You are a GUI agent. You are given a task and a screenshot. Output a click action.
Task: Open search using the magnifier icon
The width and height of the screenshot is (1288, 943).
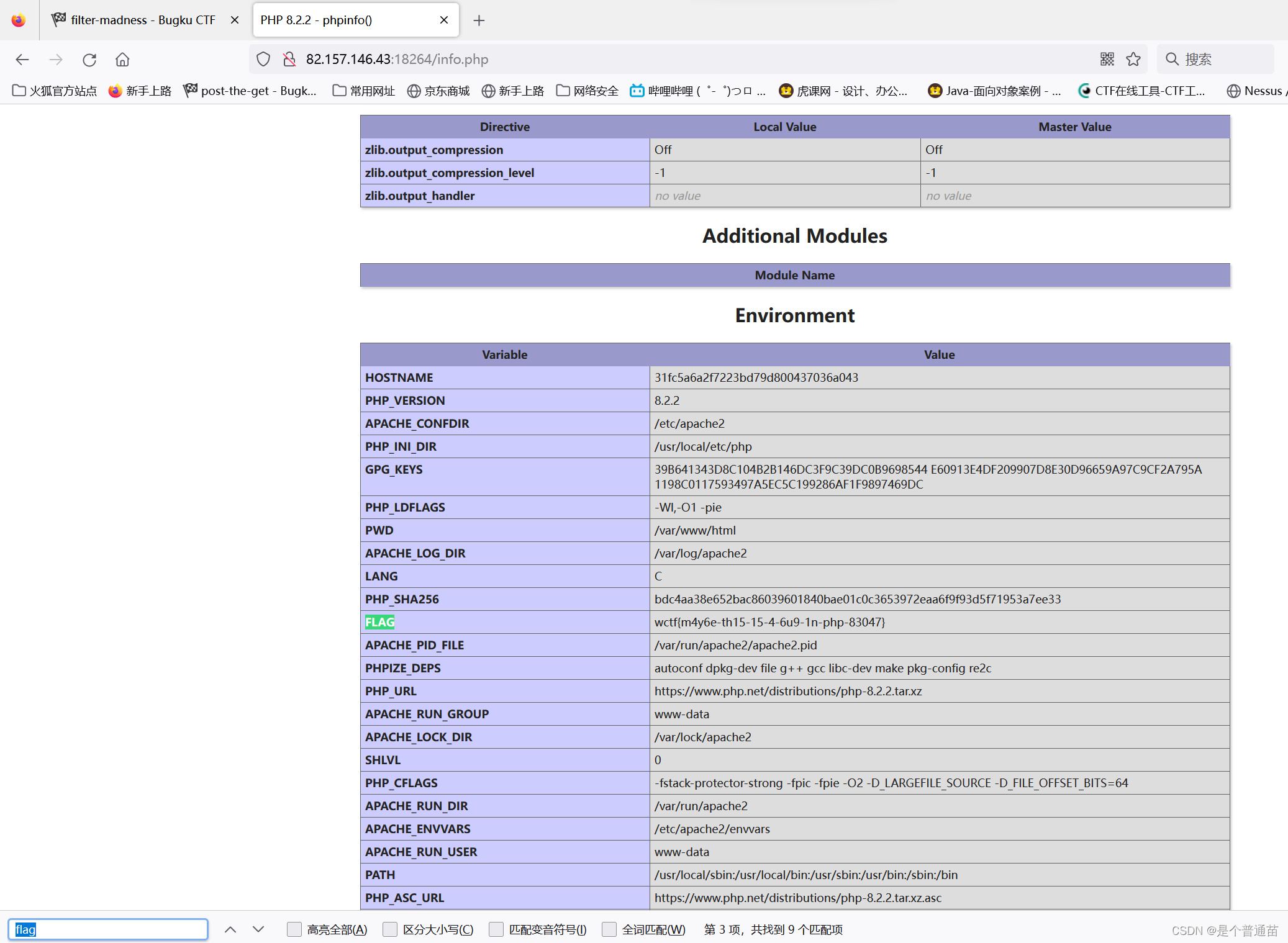1172,59
